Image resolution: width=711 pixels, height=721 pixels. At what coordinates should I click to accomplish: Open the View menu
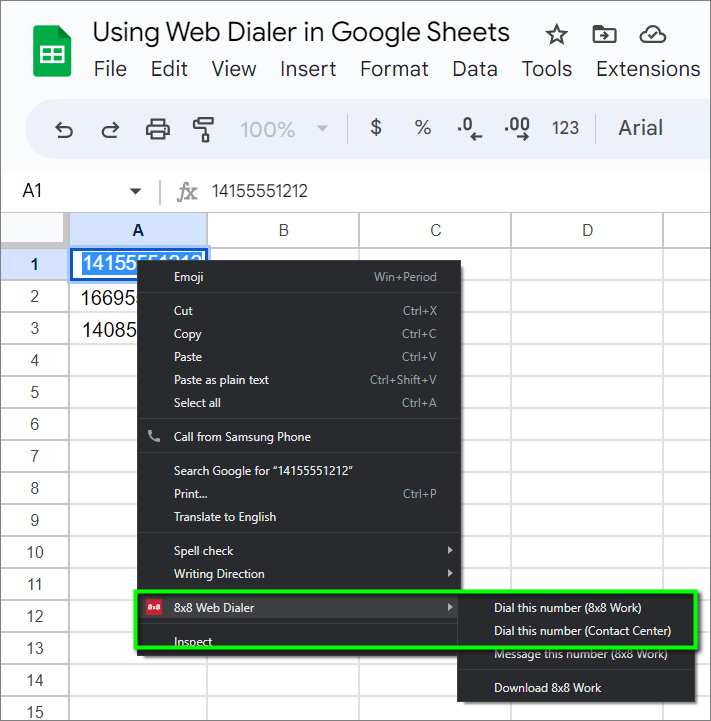234,69
